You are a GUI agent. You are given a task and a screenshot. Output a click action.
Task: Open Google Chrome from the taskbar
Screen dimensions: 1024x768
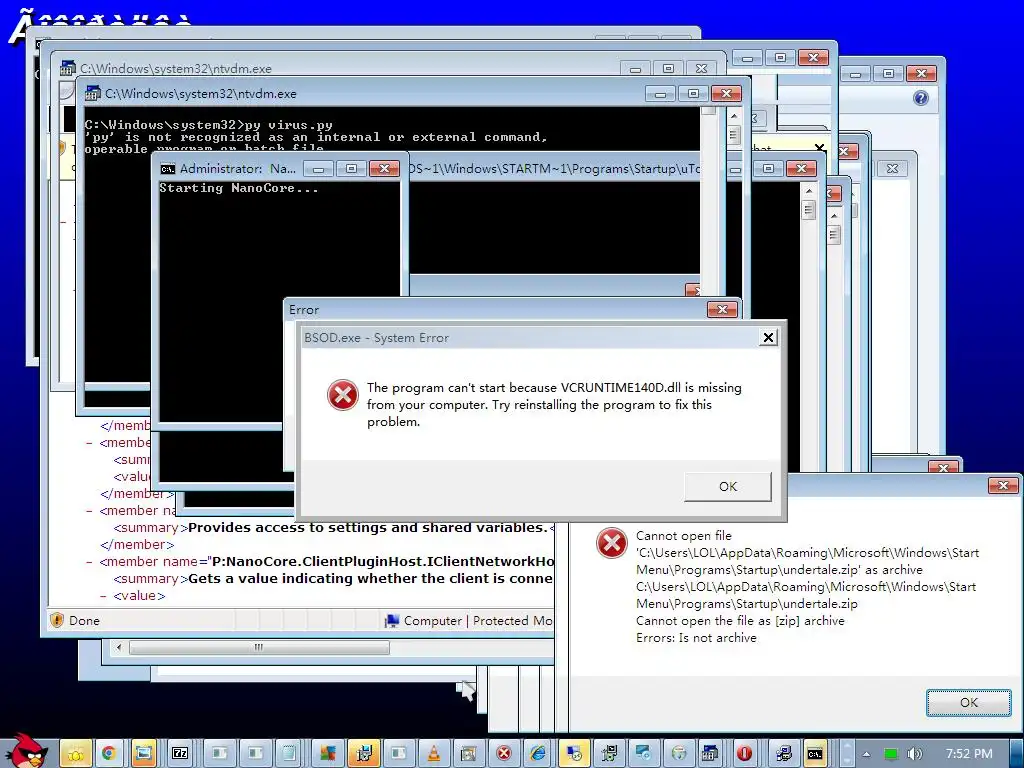click(x=108, y=753)
